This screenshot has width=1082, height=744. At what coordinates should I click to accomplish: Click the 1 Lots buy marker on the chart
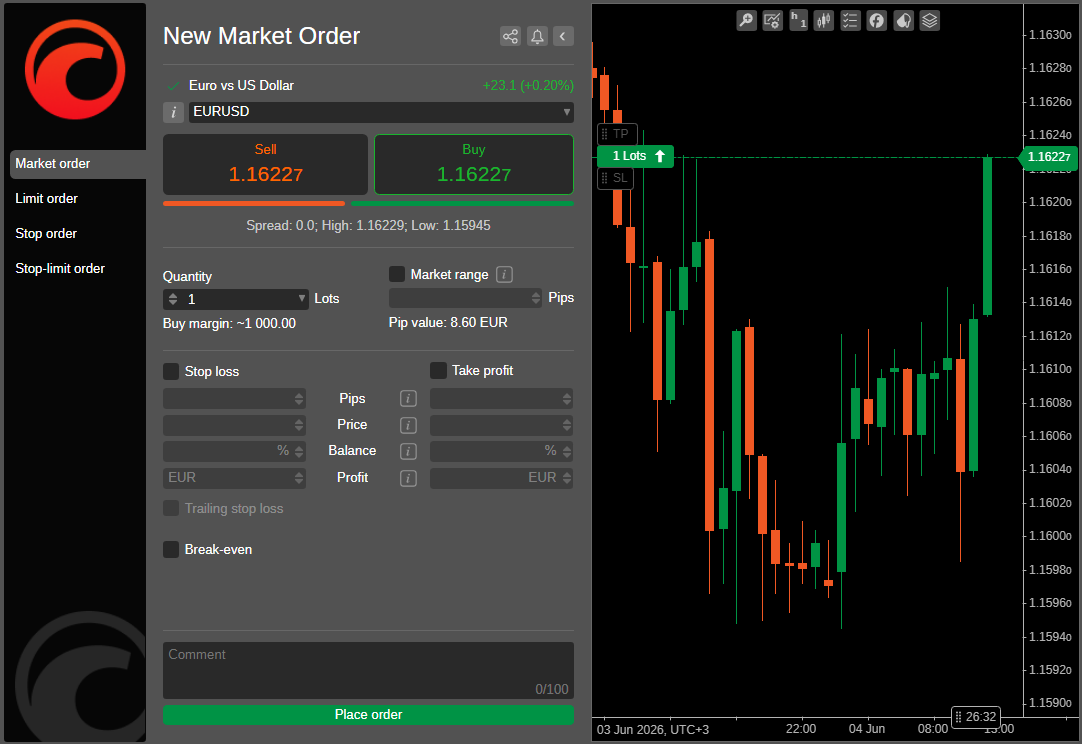636,156
